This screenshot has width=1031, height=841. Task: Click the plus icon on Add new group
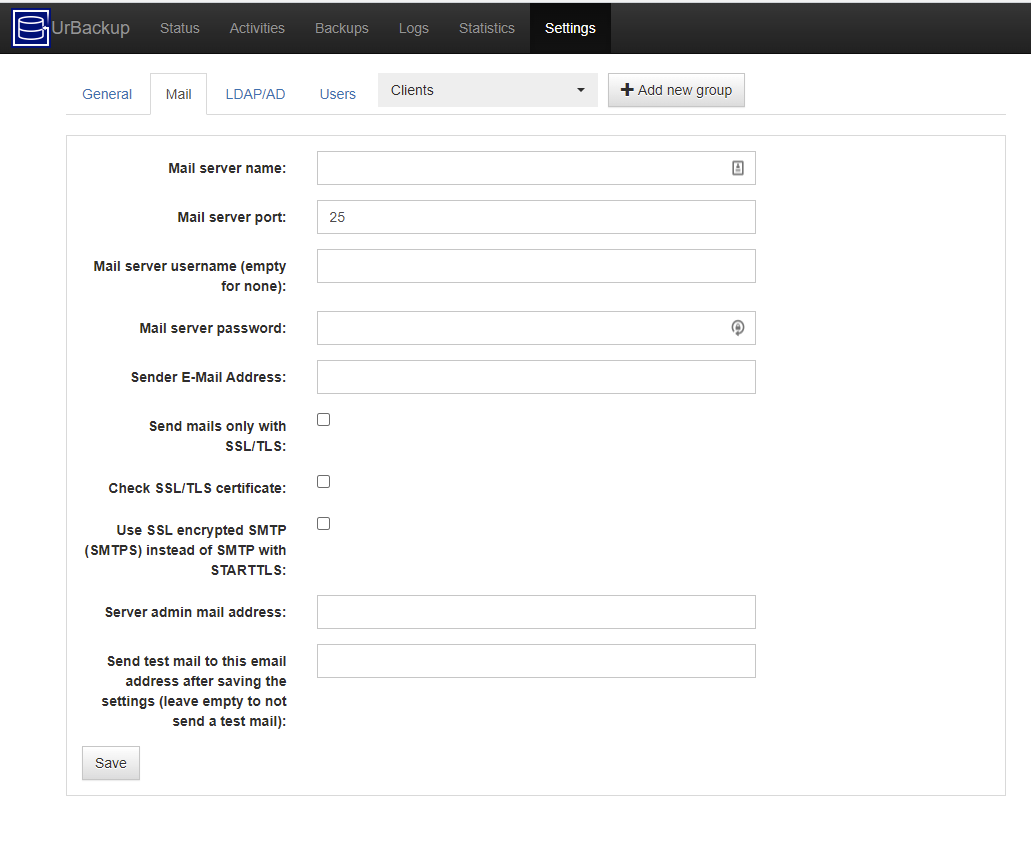pos(627,89)
